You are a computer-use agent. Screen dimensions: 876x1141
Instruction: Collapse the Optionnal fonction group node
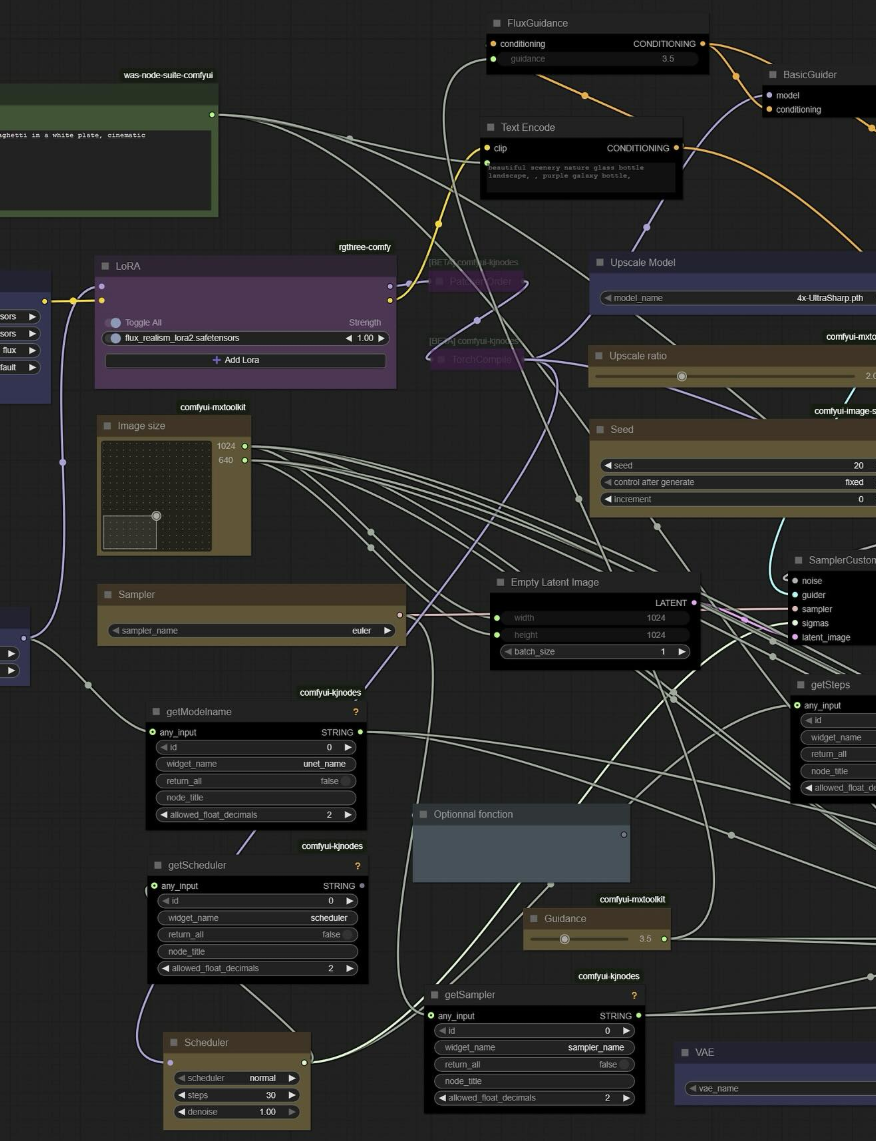(423, 815)
